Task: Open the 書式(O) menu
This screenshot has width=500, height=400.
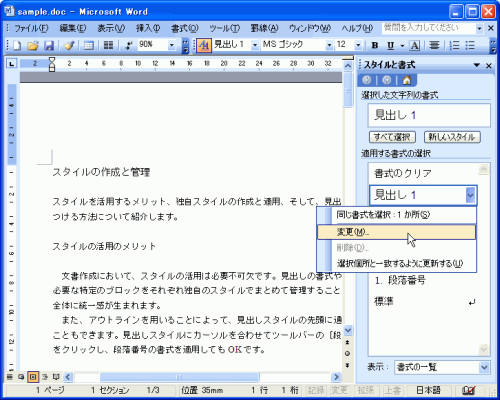Action: [x=185, y=28]
